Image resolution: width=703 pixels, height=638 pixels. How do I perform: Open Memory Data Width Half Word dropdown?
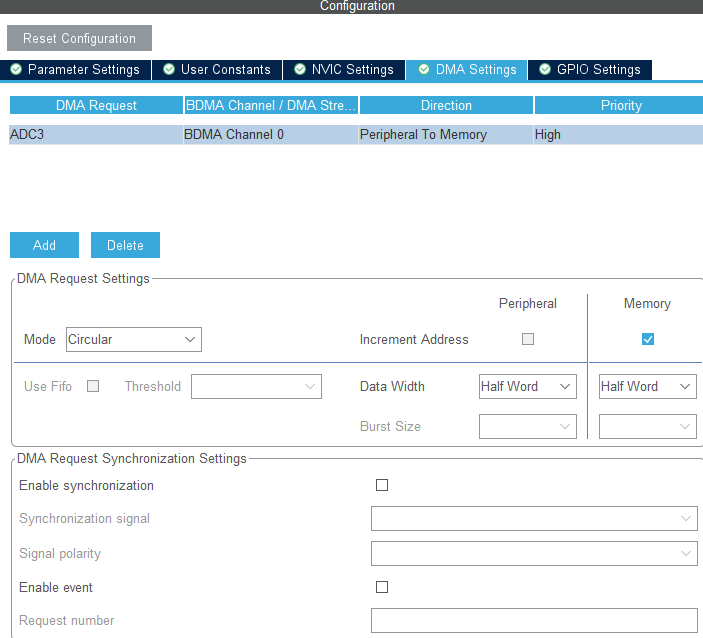[647, 386]
